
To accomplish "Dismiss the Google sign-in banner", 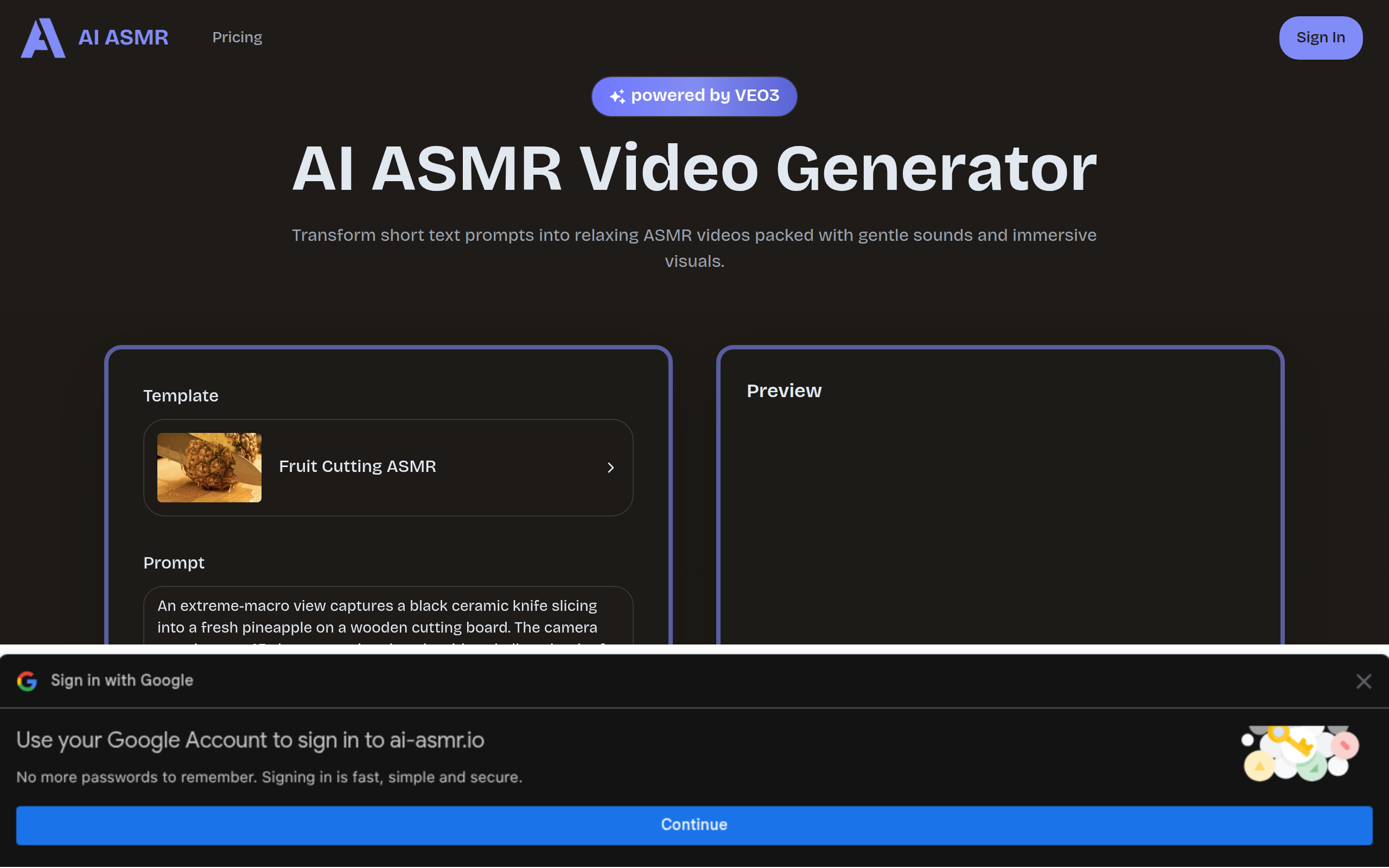I will (1363, 681).
